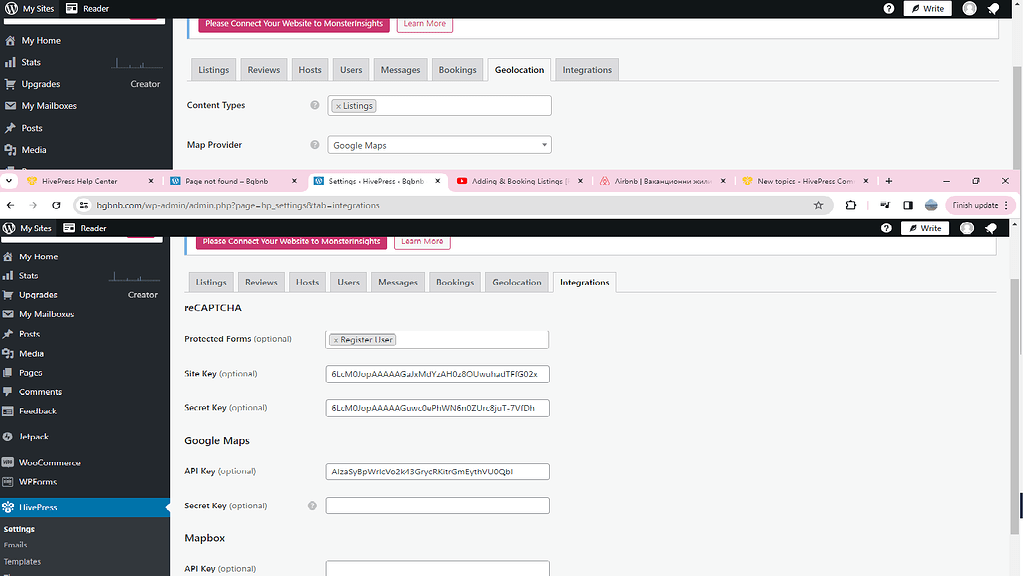
Task: Click the Finish update button
Action: (980, 205)
